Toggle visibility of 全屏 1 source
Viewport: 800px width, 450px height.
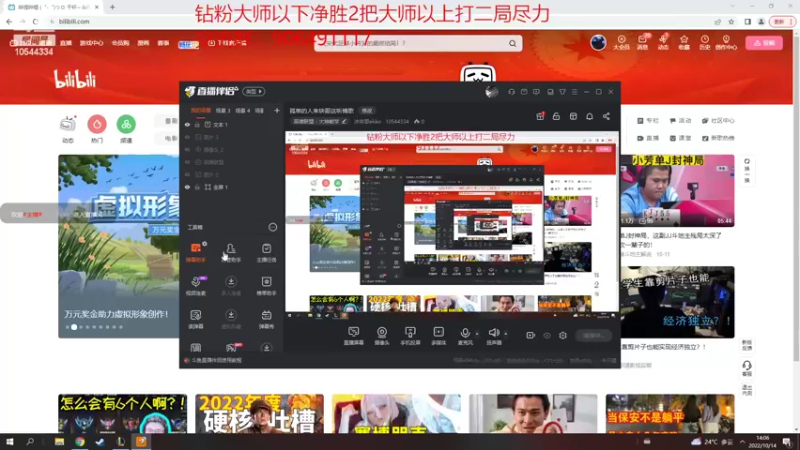pyautogui.click(x=187, y=187)
